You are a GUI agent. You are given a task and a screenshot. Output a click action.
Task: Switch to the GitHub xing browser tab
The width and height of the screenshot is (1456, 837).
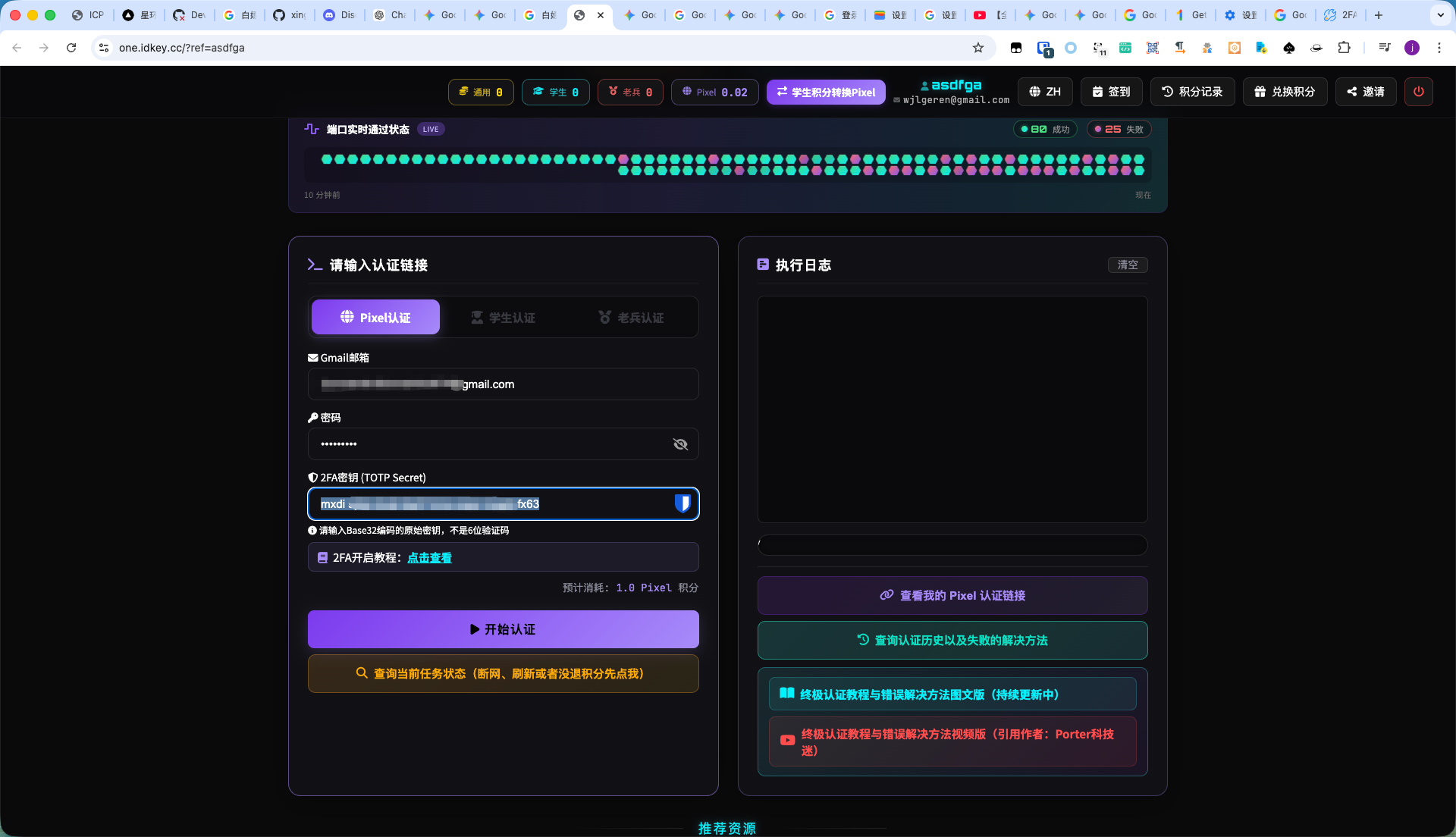click(x=290, y=15)
